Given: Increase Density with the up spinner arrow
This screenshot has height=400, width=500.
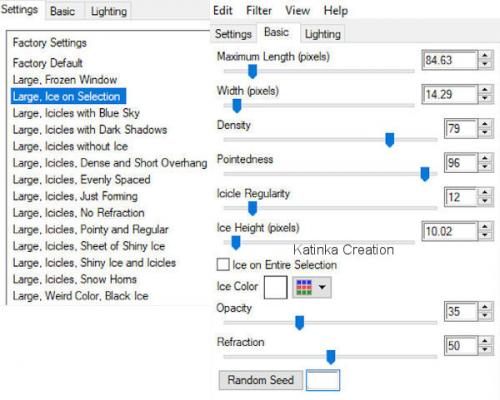Looking at the screenshot, I should (485, 124).
